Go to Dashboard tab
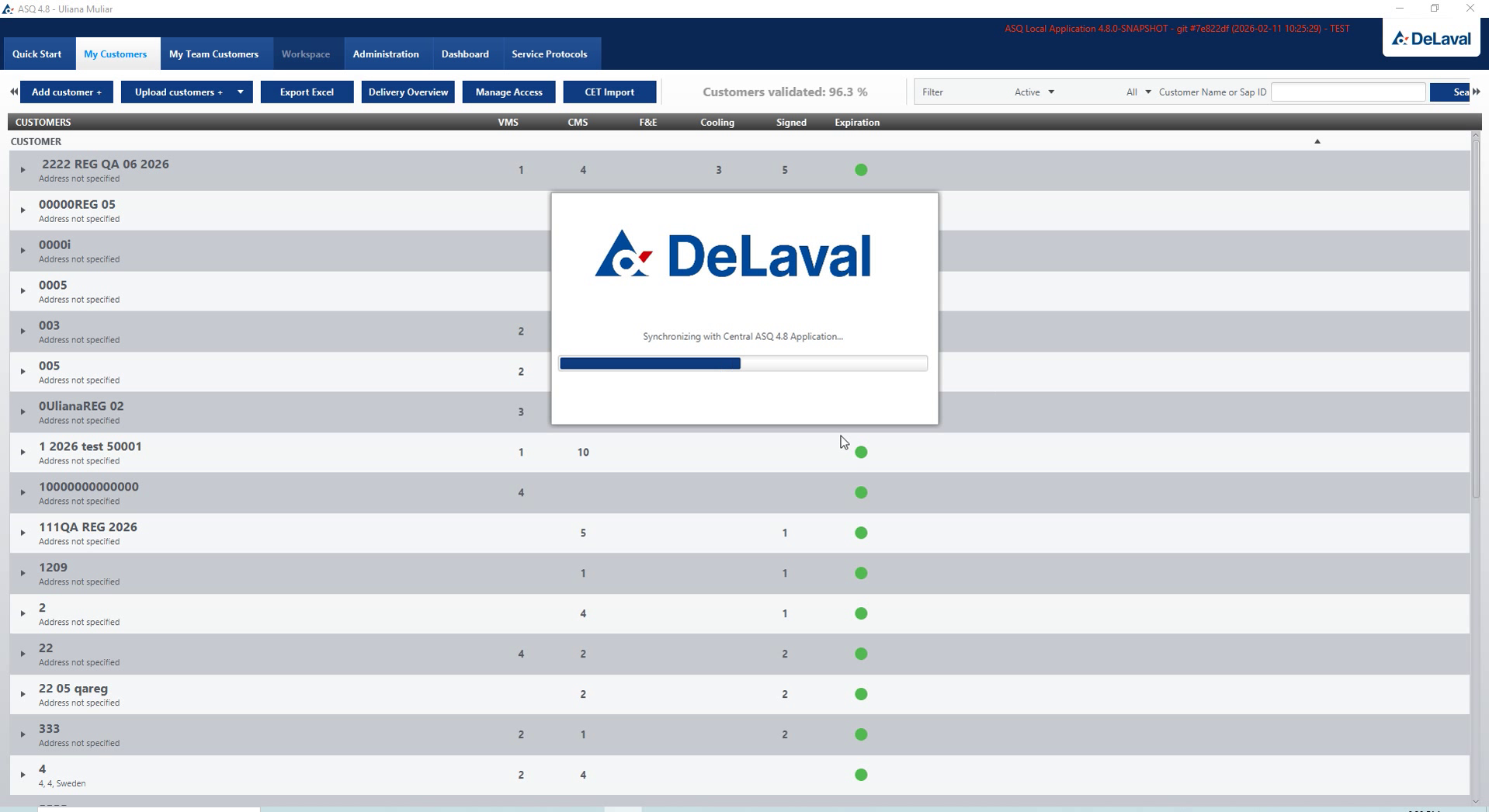The width and height of the screenshot is (1489, 812). click(x=465, y=54)
